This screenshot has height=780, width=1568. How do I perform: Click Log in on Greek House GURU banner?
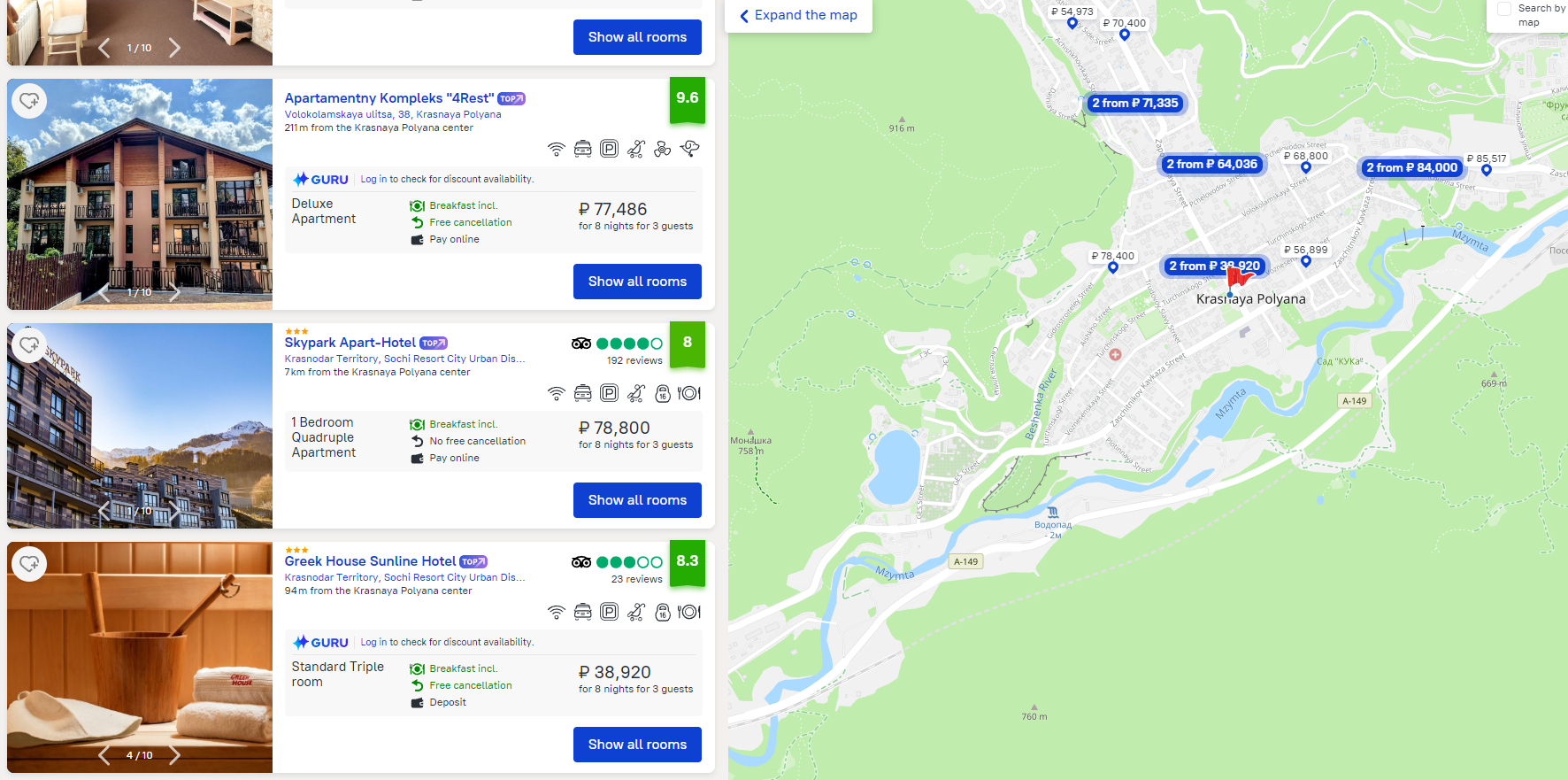click(373, 643)
